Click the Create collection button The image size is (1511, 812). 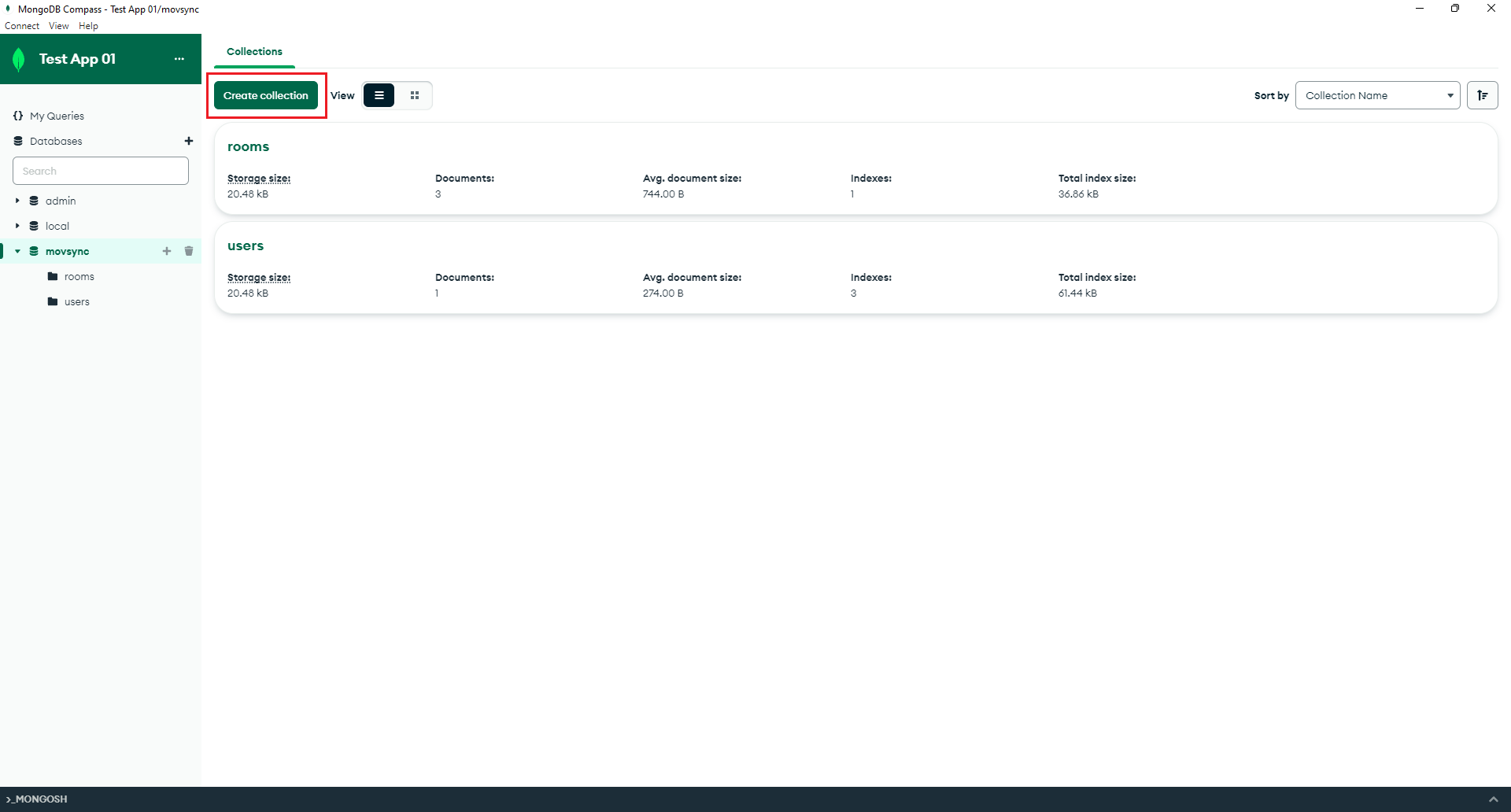[266, 95]
